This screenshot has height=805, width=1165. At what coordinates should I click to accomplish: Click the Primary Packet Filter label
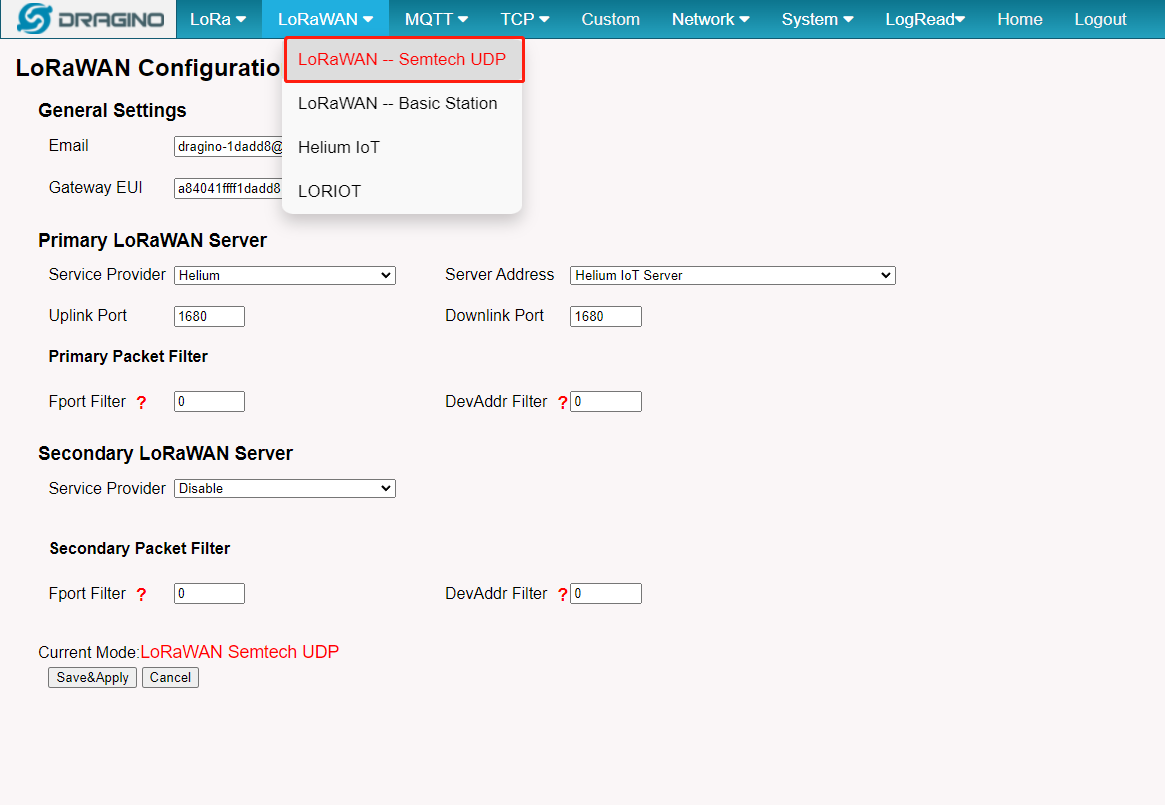(x=128, y=357)
